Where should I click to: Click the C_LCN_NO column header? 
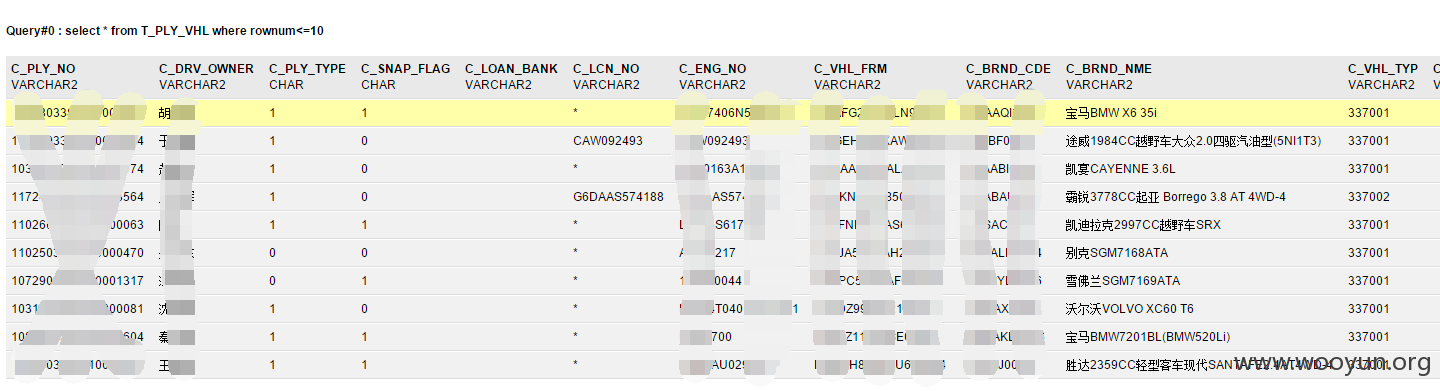point(606,69)
